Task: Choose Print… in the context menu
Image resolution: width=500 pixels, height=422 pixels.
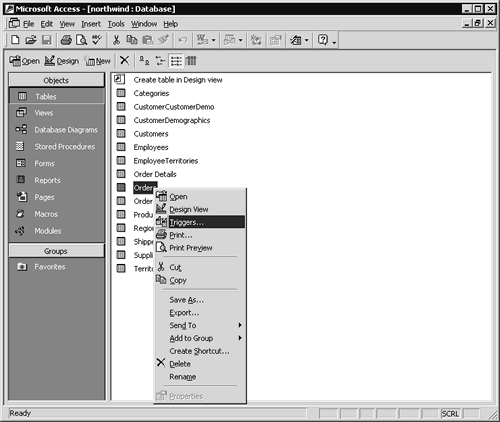Action: click(200, 235)
